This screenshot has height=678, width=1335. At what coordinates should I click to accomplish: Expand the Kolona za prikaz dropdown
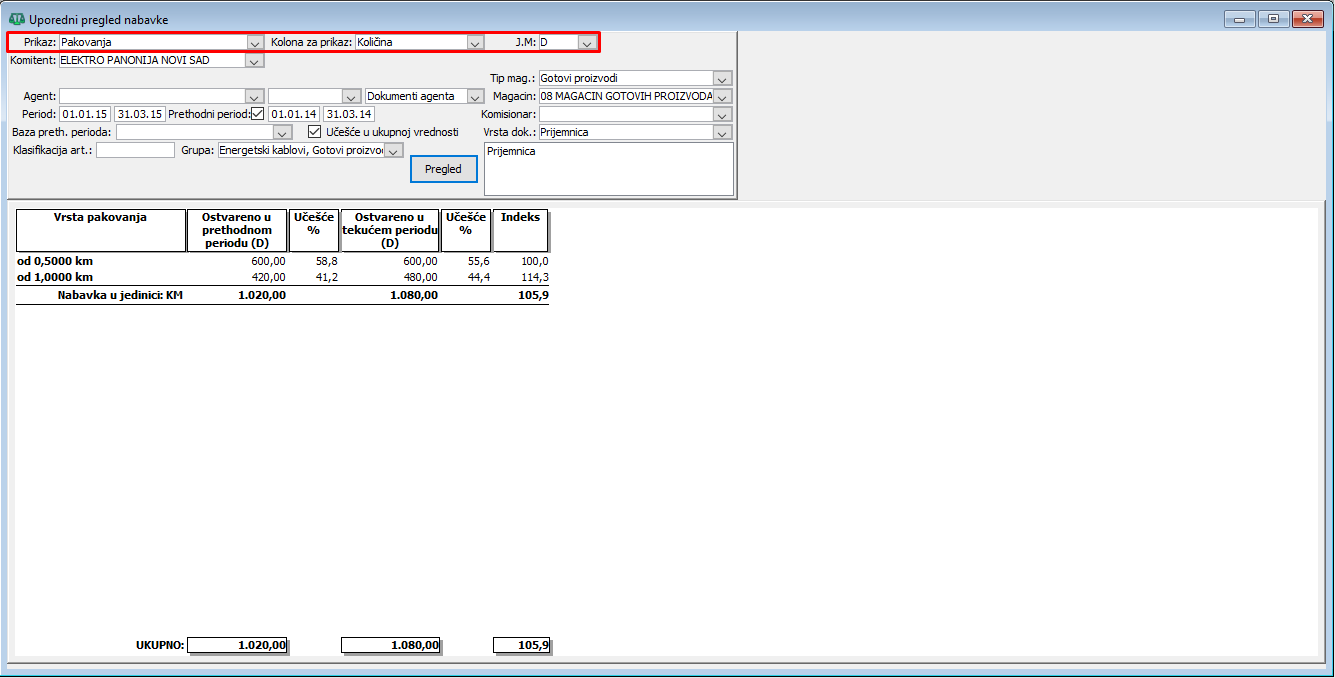point(475,43)
